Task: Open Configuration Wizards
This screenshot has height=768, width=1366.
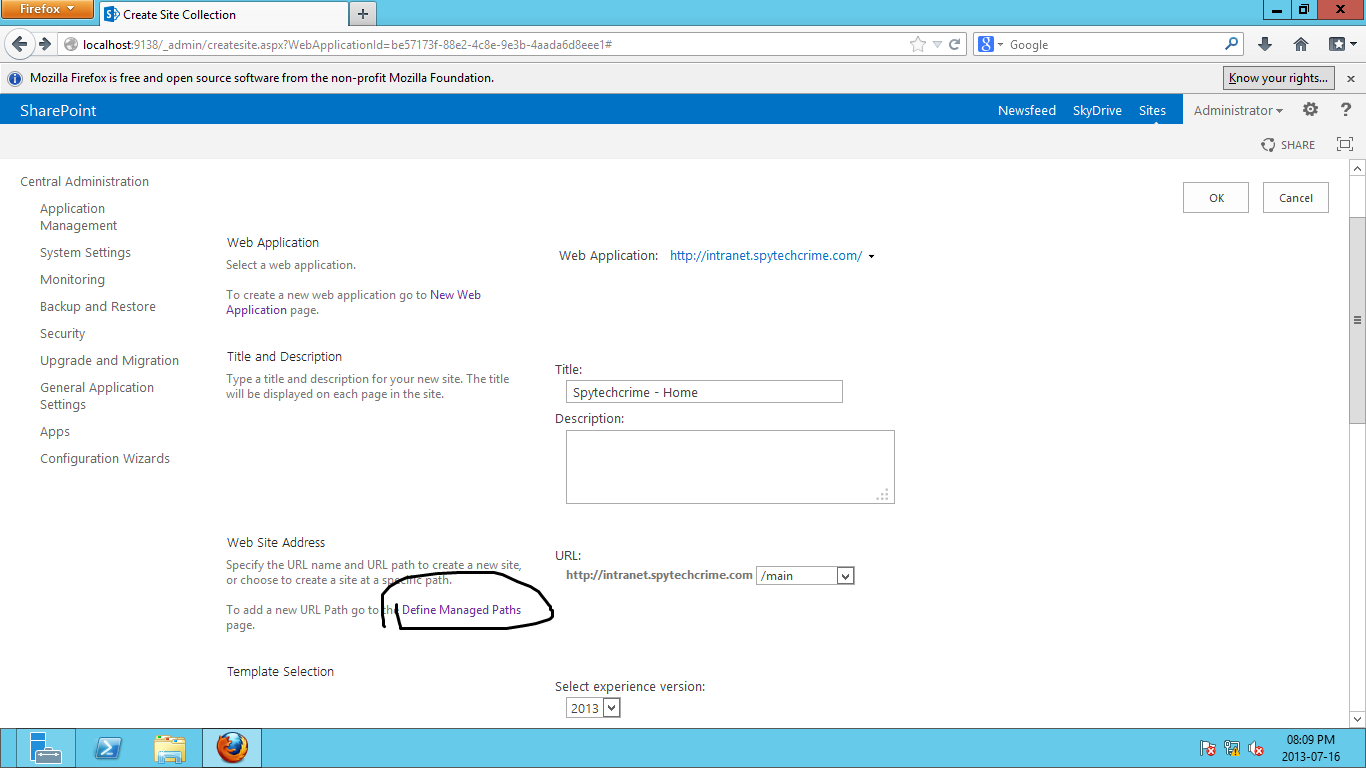Action: point(105,459)
